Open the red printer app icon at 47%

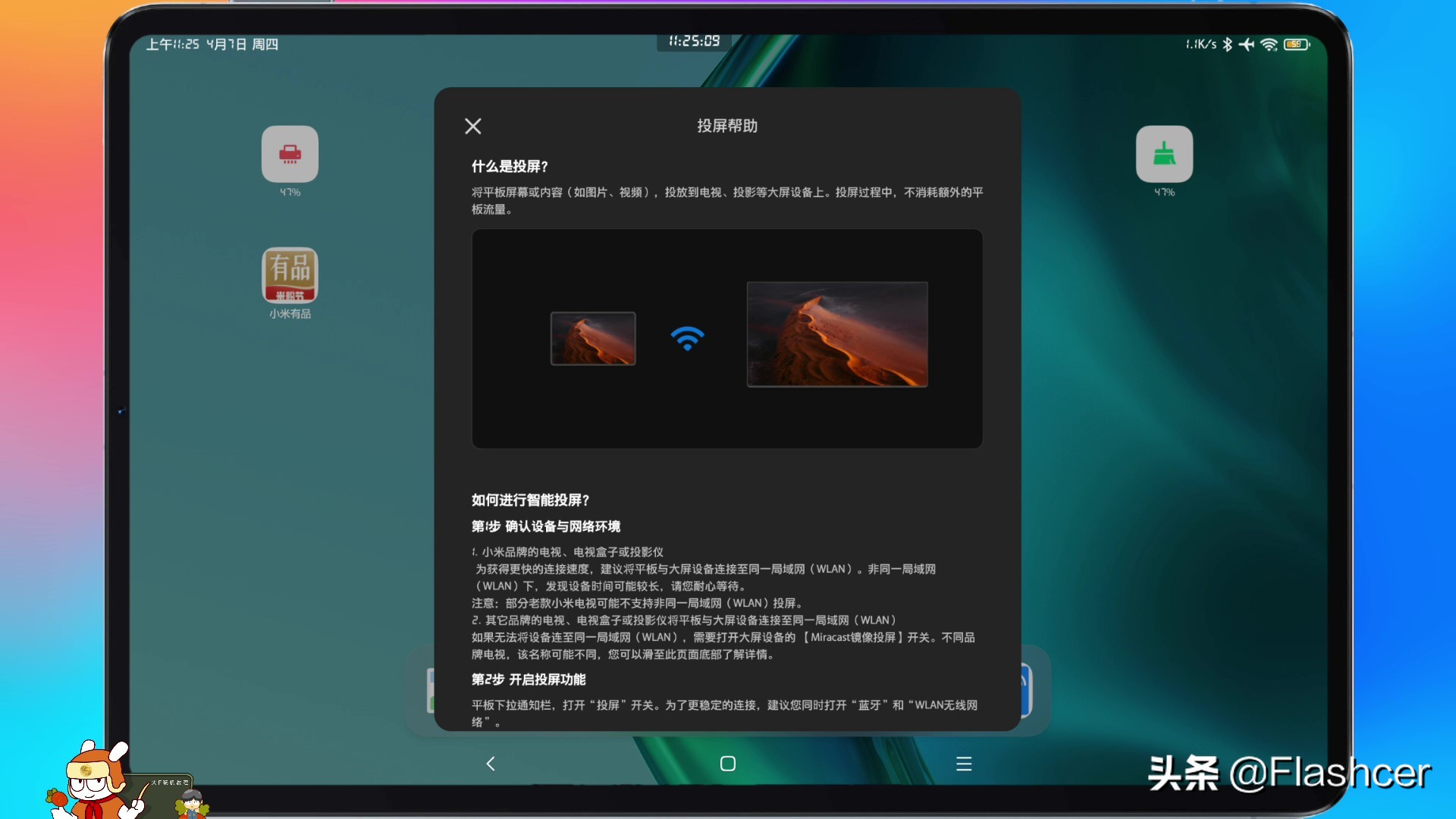tap(290, 154)
